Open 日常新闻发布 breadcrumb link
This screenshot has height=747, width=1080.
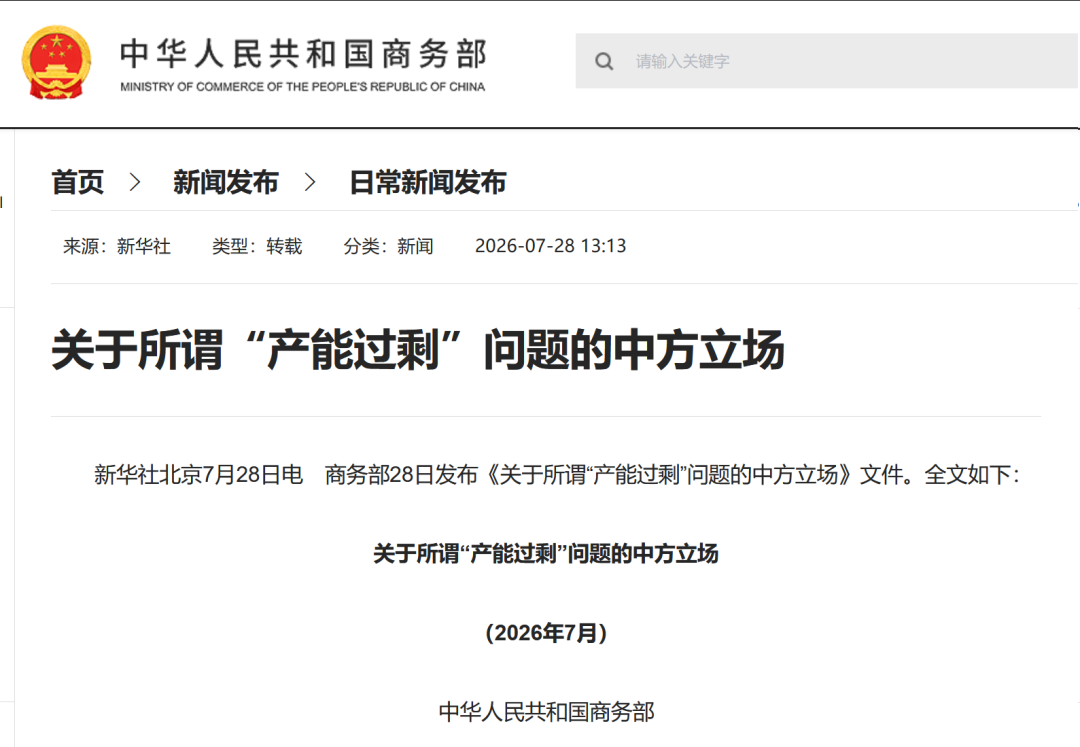click(x=428, y=182)
